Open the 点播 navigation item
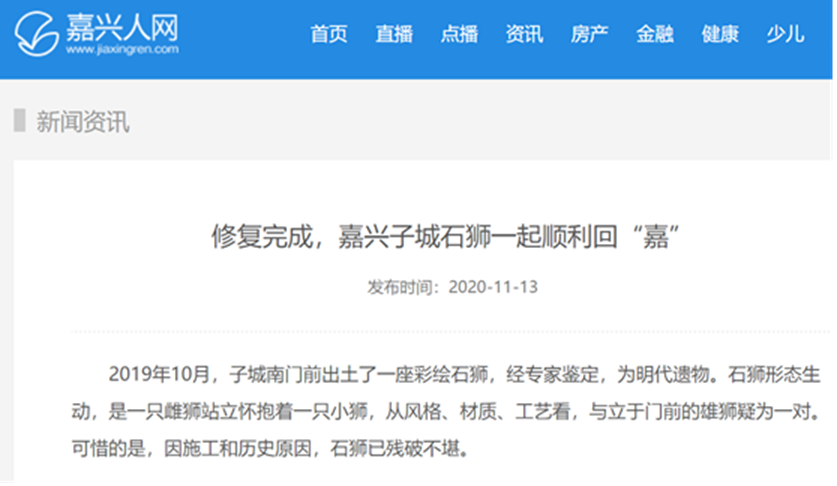Screen dimensions: 837x486 click(x=459, y=34)
